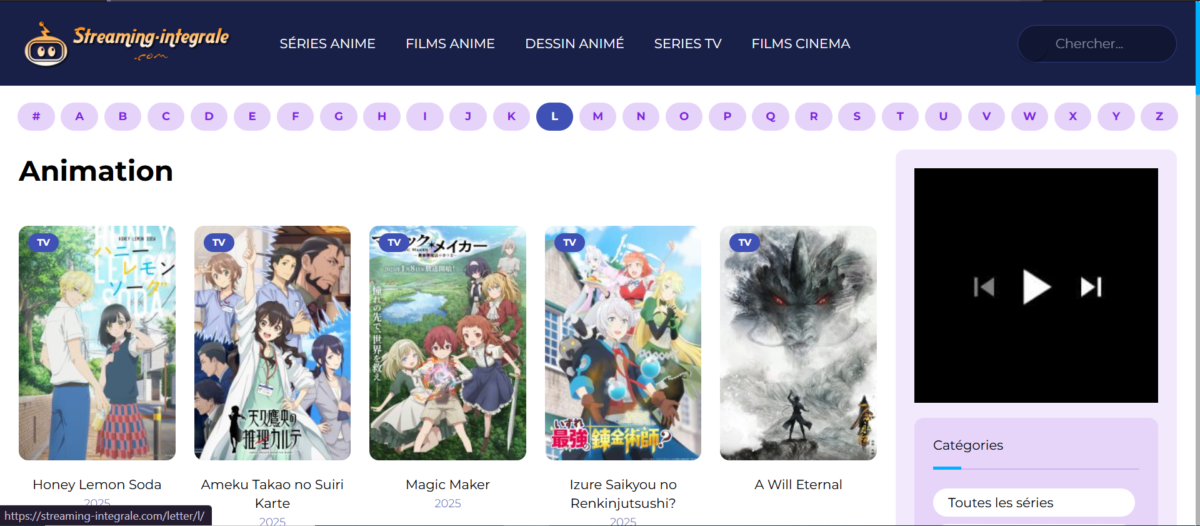Filter anime by letter A
Screen dimensions: 1200x526
pos(79,117)
